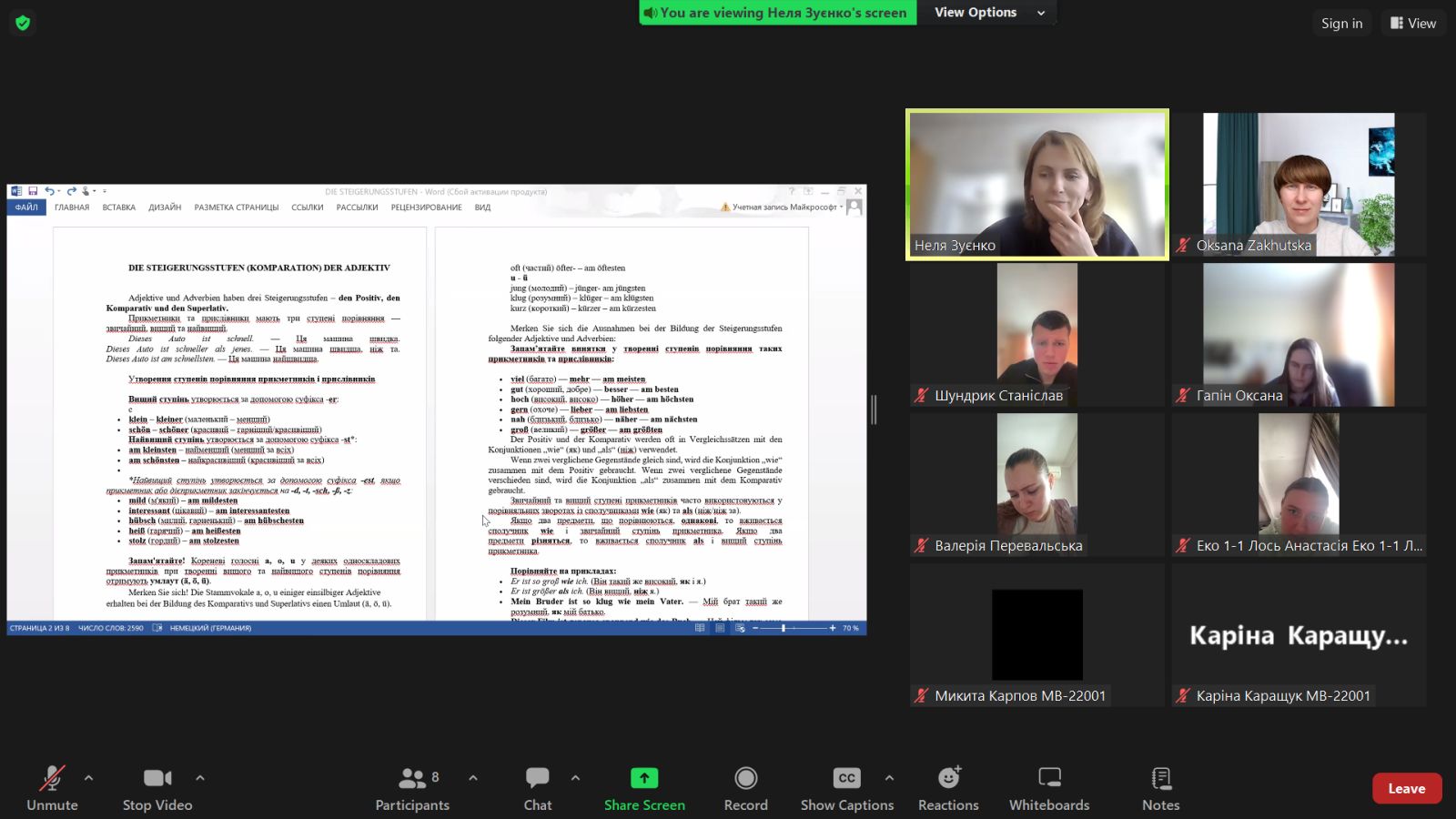The image size is (1456, 819).
Task: Select Oksana Zakhutska's video tile
Action: point(1299,185)
